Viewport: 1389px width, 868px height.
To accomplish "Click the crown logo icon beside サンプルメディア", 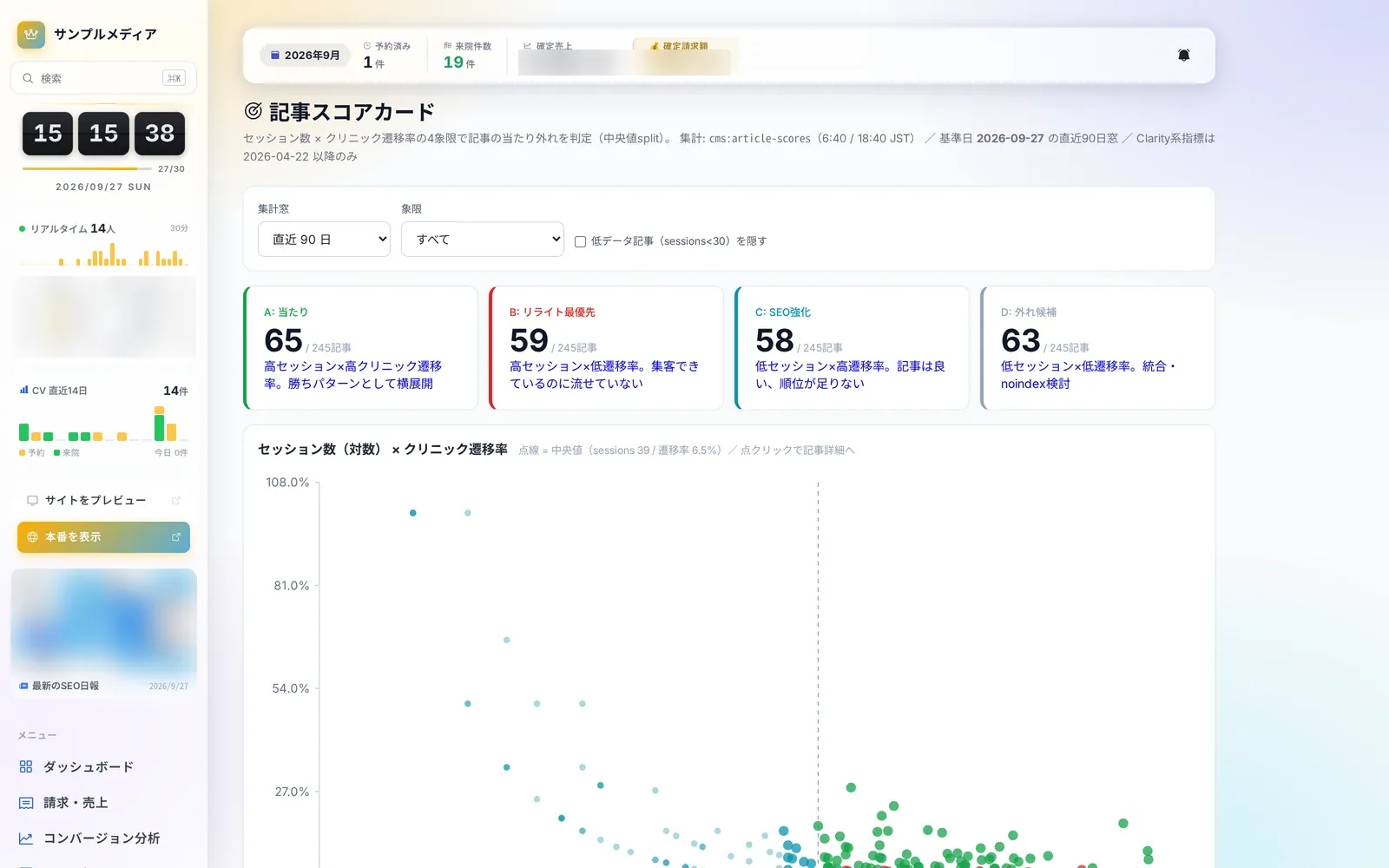I will (x=31, y=35).
